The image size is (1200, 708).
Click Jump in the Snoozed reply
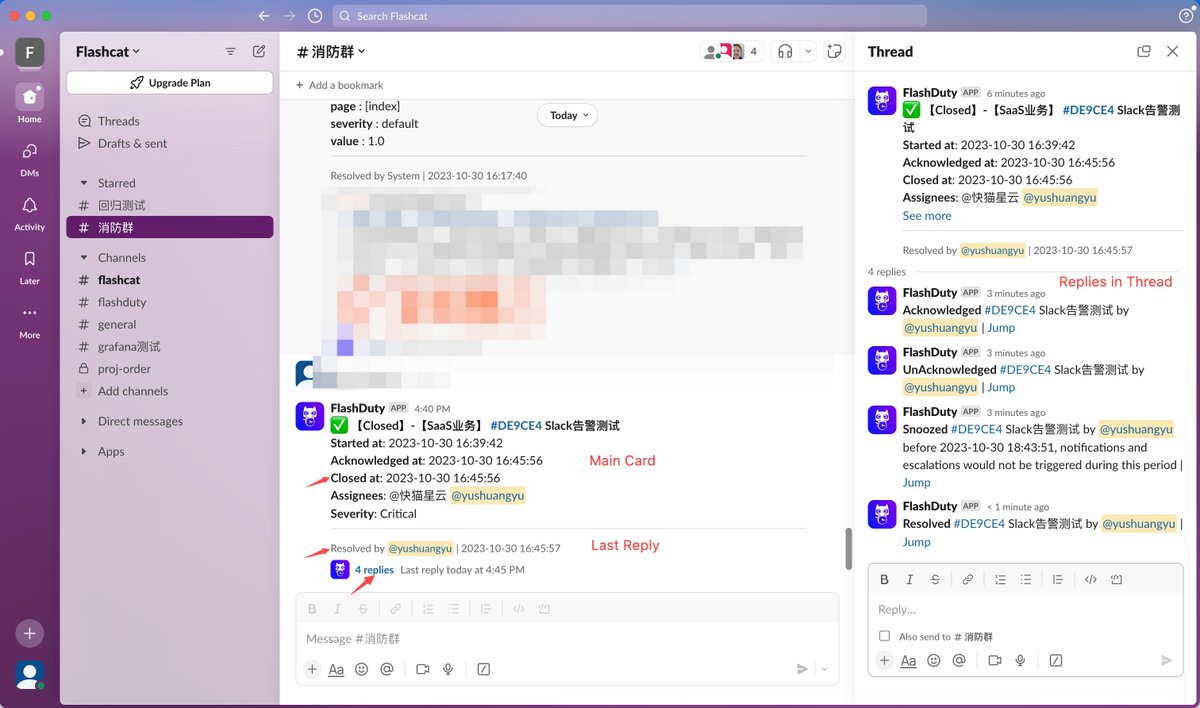click(916, 482)
